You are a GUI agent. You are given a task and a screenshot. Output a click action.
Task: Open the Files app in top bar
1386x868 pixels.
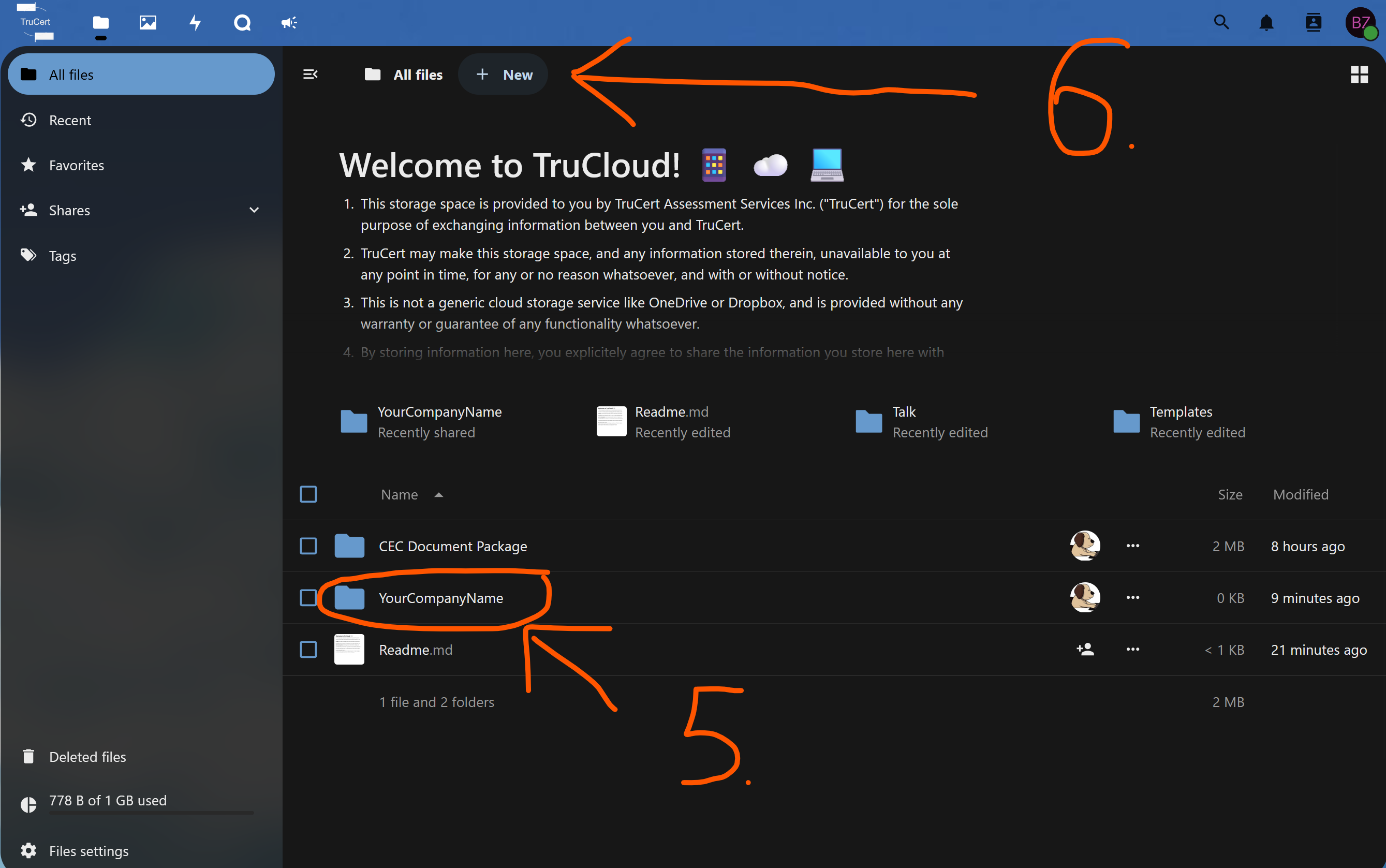100,22
